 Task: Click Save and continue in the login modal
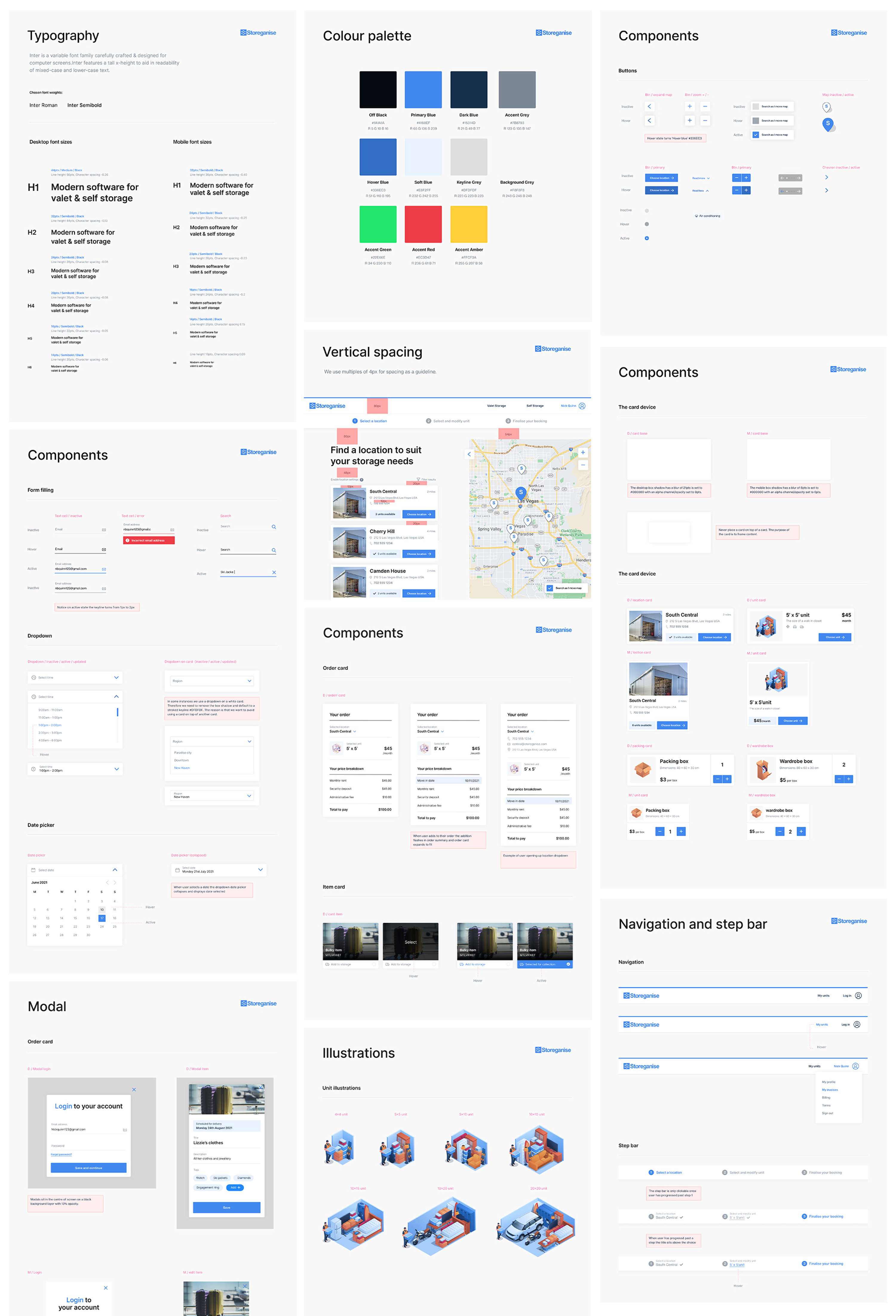tap(88, 1168)
